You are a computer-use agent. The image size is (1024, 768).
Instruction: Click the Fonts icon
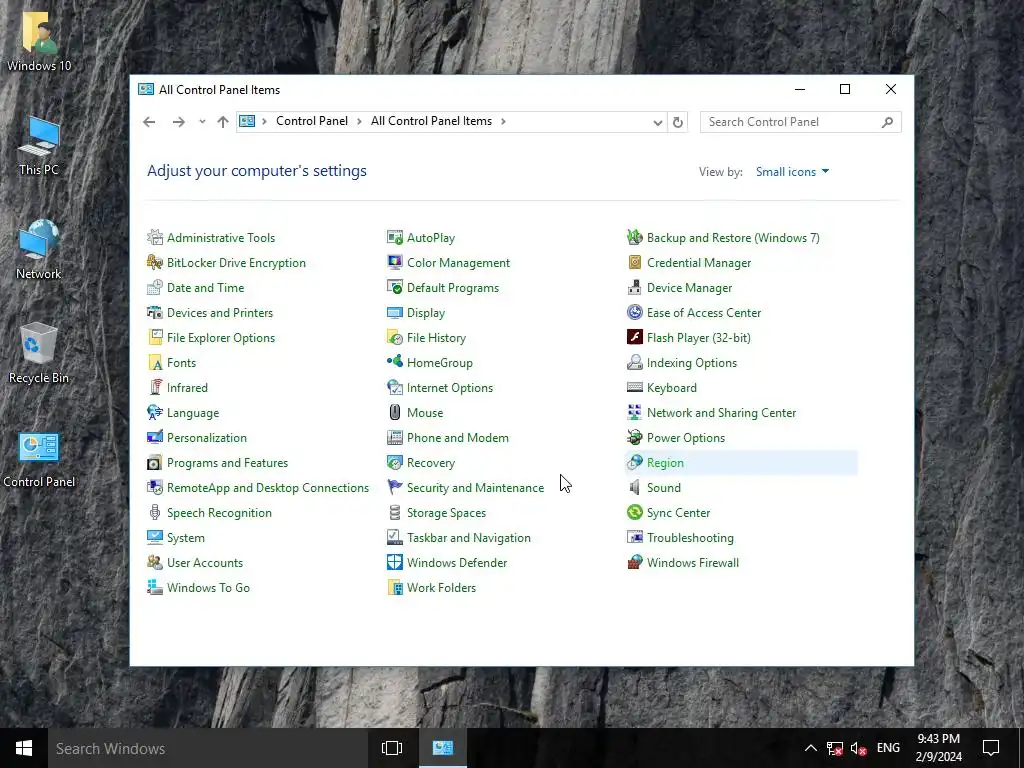point(155,362)
